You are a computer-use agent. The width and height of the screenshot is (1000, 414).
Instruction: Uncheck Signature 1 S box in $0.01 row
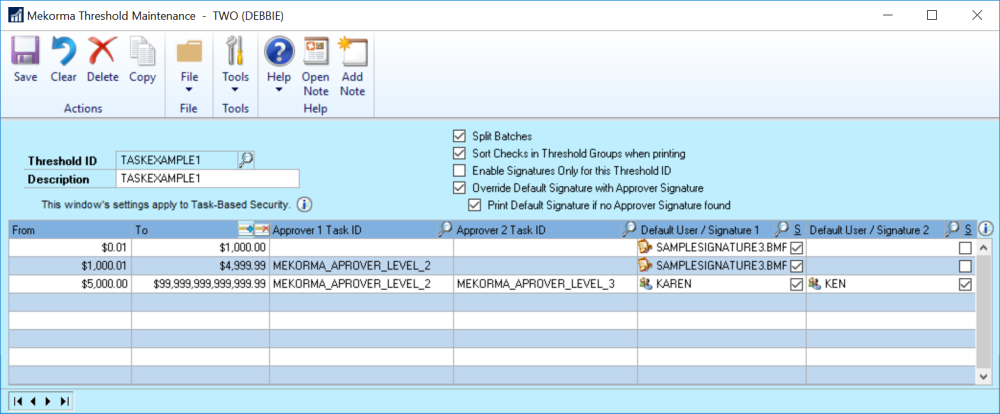(x=796, y=248)
